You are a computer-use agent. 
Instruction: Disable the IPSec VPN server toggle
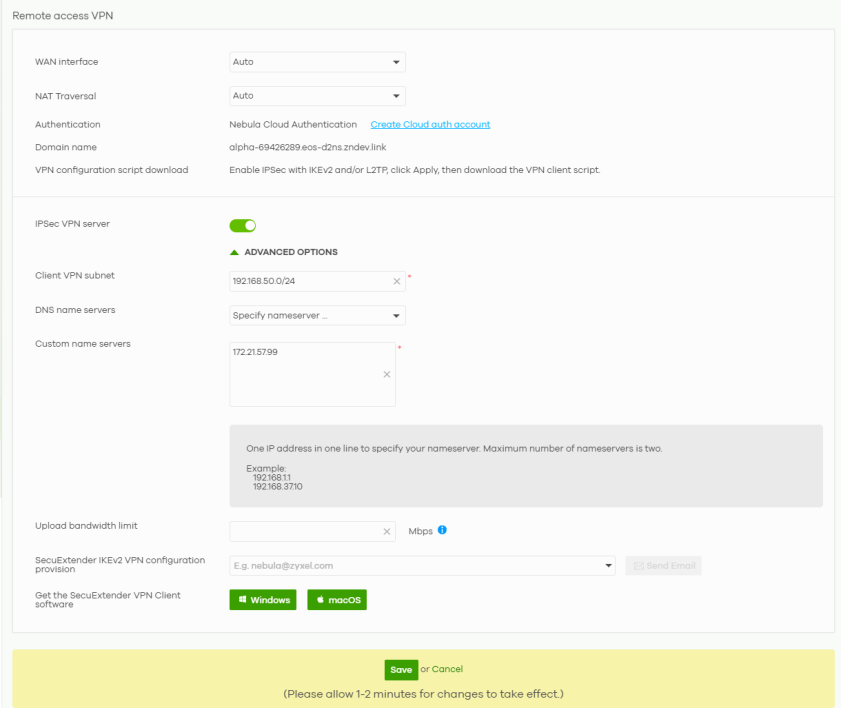point(243,225)
